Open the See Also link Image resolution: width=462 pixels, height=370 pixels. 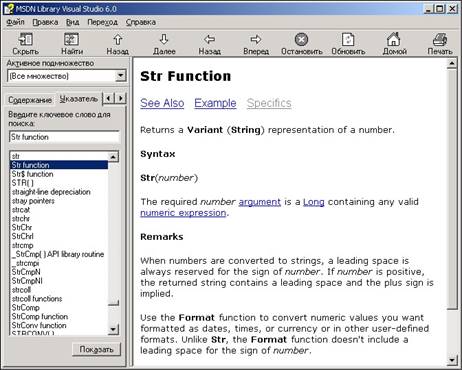click(162, 103)
